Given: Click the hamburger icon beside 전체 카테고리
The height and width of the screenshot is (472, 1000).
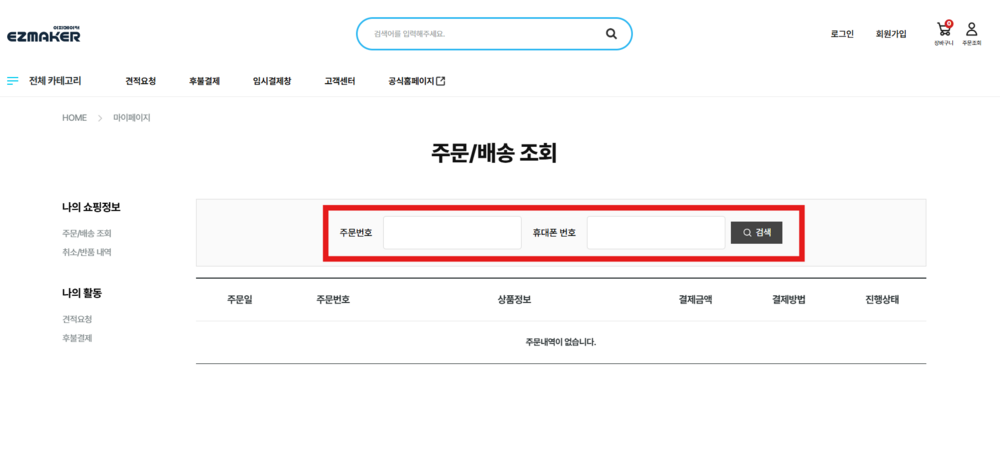Looking at the screenshot, I should [x=13, y=81].
